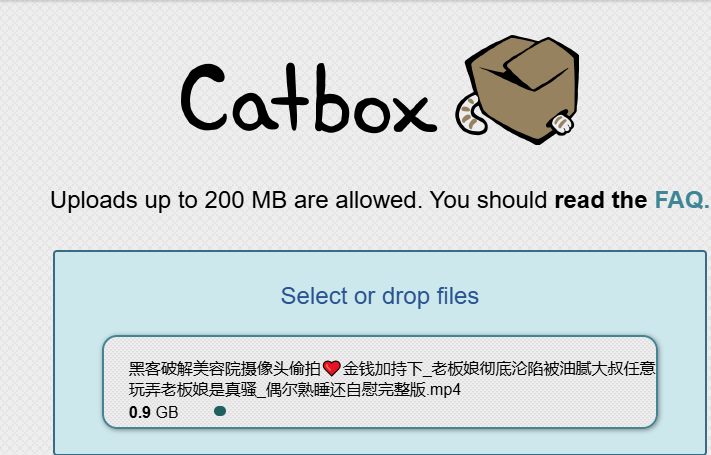Click the bold "read the" text

tap(601, 200)
